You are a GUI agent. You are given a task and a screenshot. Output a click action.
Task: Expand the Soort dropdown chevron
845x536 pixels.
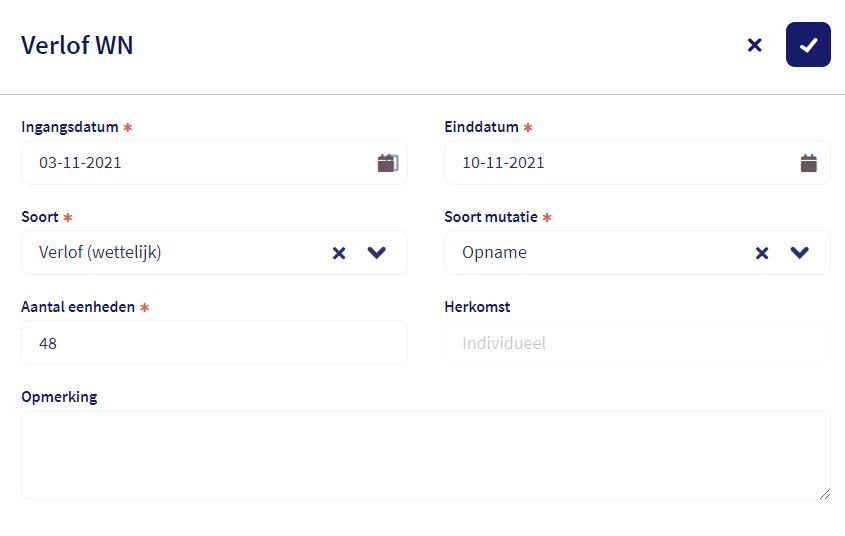tap(376, 253)
